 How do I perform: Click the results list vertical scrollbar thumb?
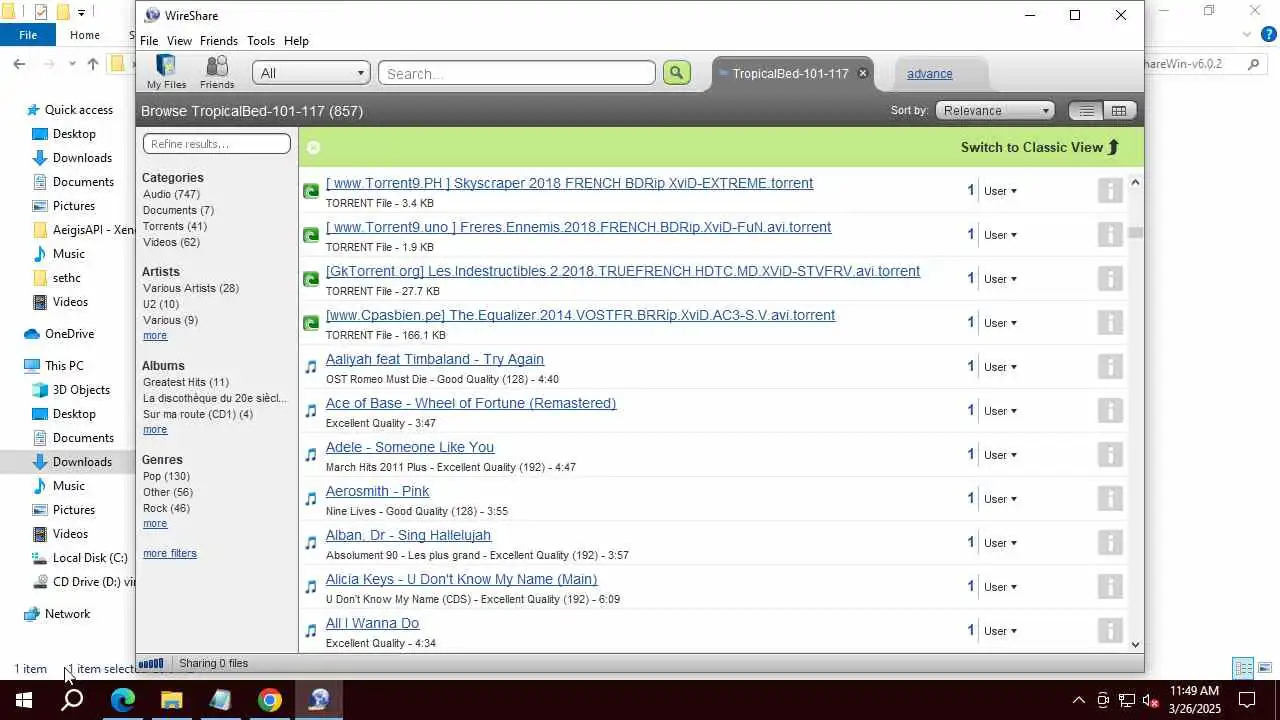pyautogui.click(x=1135, y=233)
